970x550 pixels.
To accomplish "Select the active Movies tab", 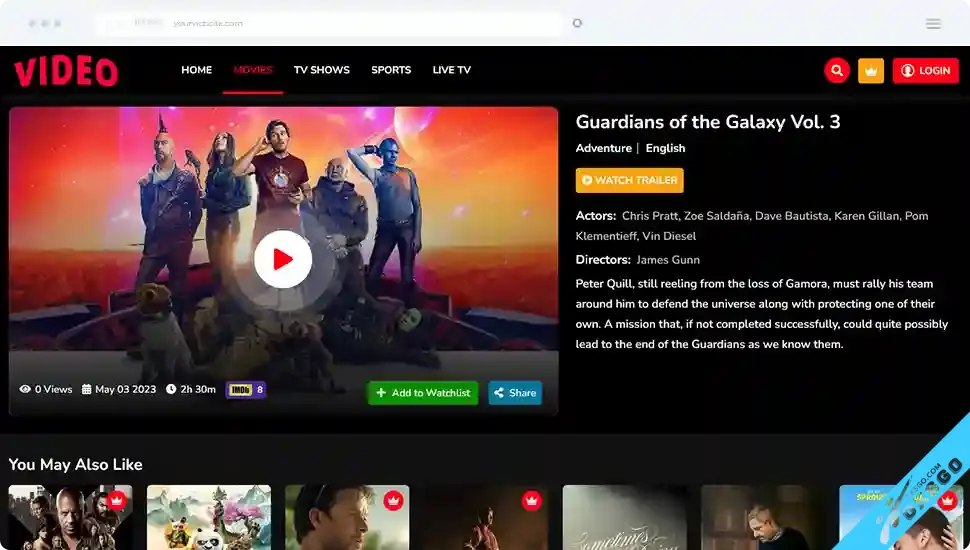I will 253,70.
